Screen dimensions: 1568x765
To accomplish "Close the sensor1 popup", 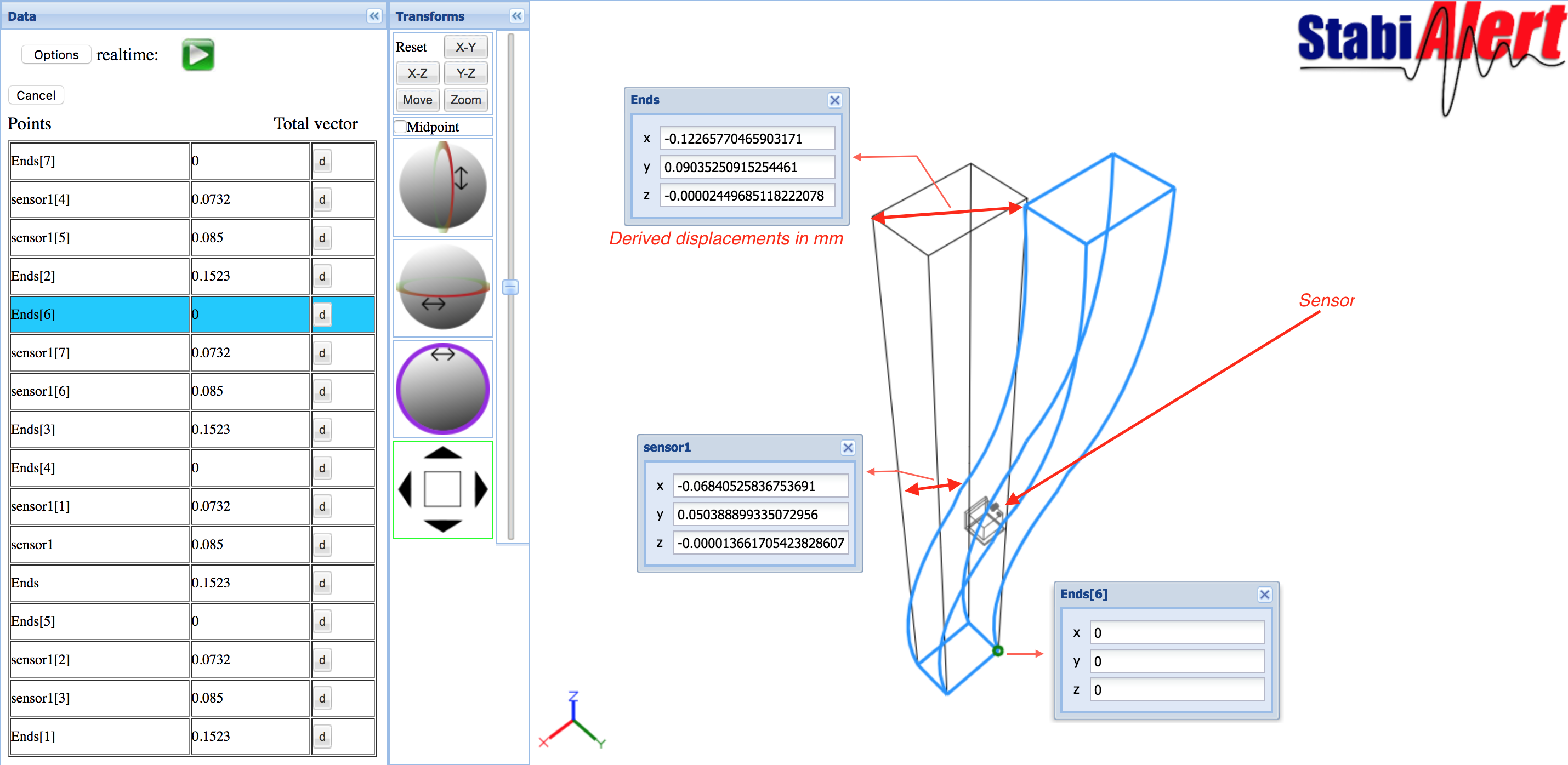I will pos(847,448).
